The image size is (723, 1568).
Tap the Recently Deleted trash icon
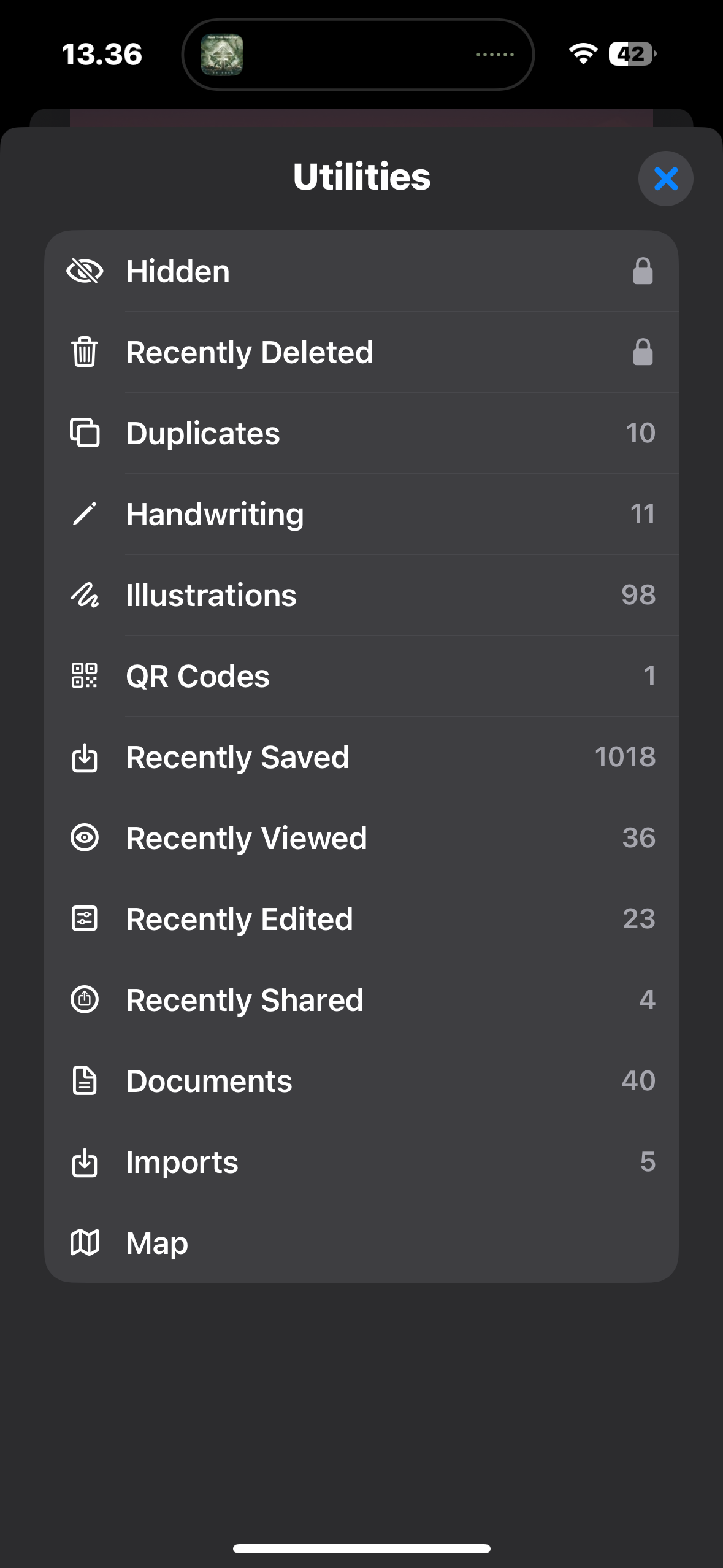tap(85, 352)
